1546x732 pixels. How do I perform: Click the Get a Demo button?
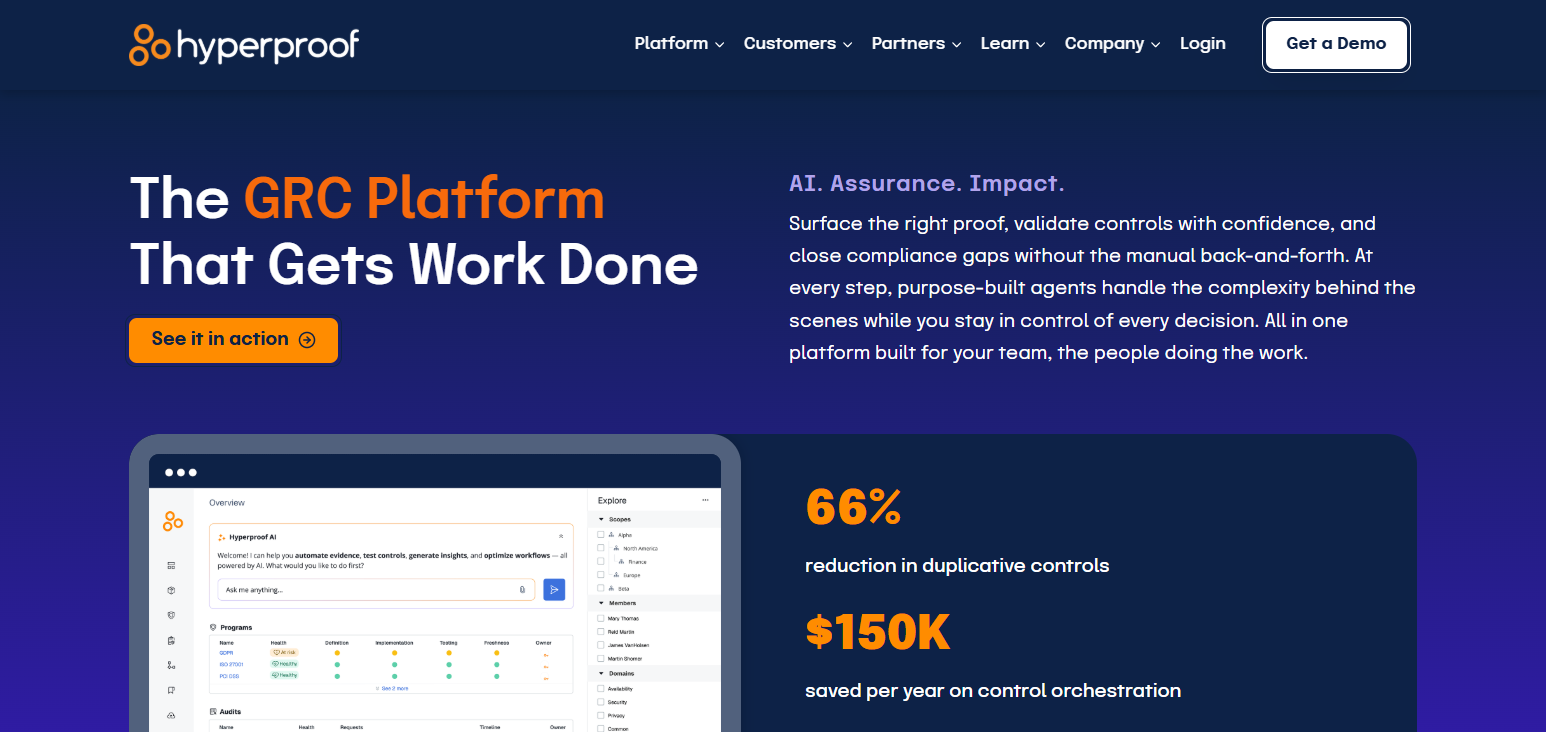tap(1336, 44)
